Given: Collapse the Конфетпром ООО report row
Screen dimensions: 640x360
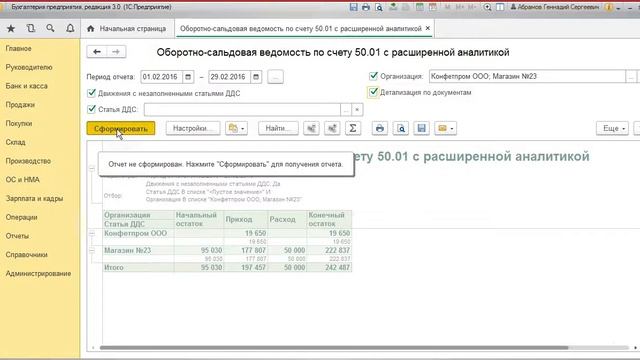Looking at the screenshot, I should pos(92,233).
